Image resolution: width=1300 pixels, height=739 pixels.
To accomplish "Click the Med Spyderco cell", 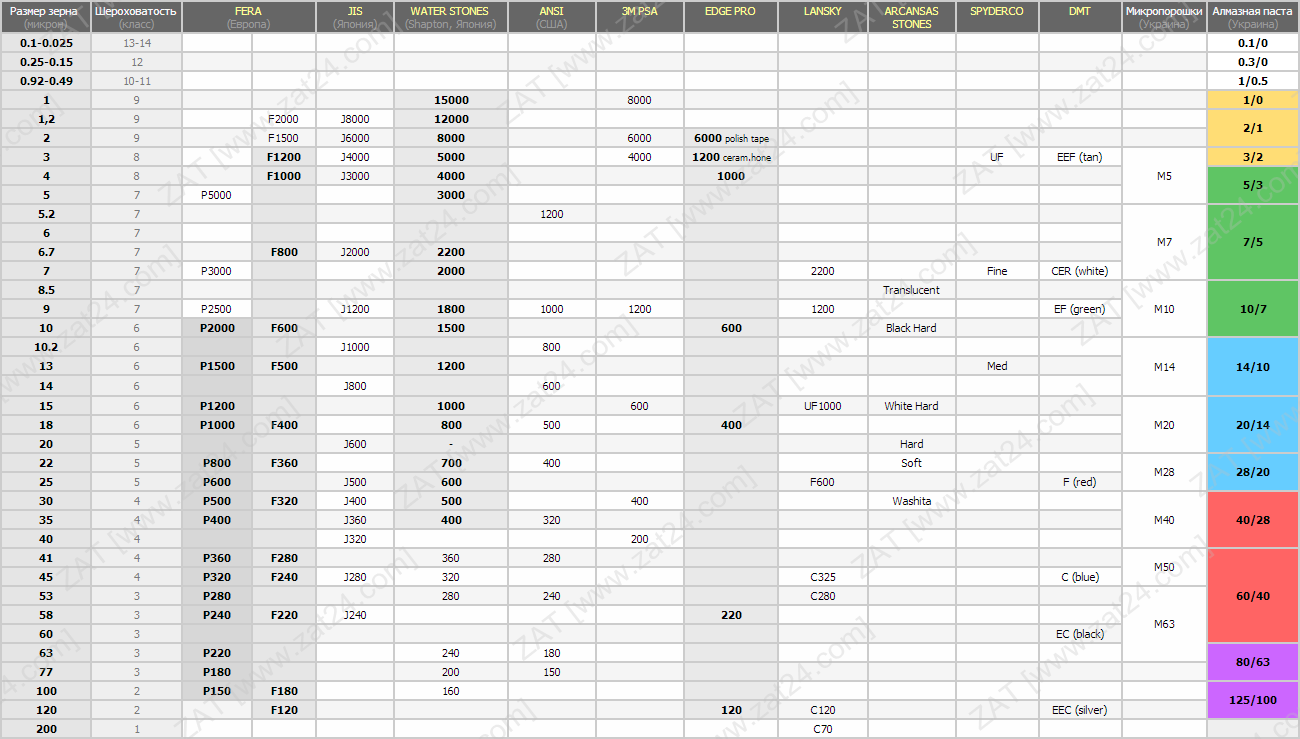I will point(997,366).
